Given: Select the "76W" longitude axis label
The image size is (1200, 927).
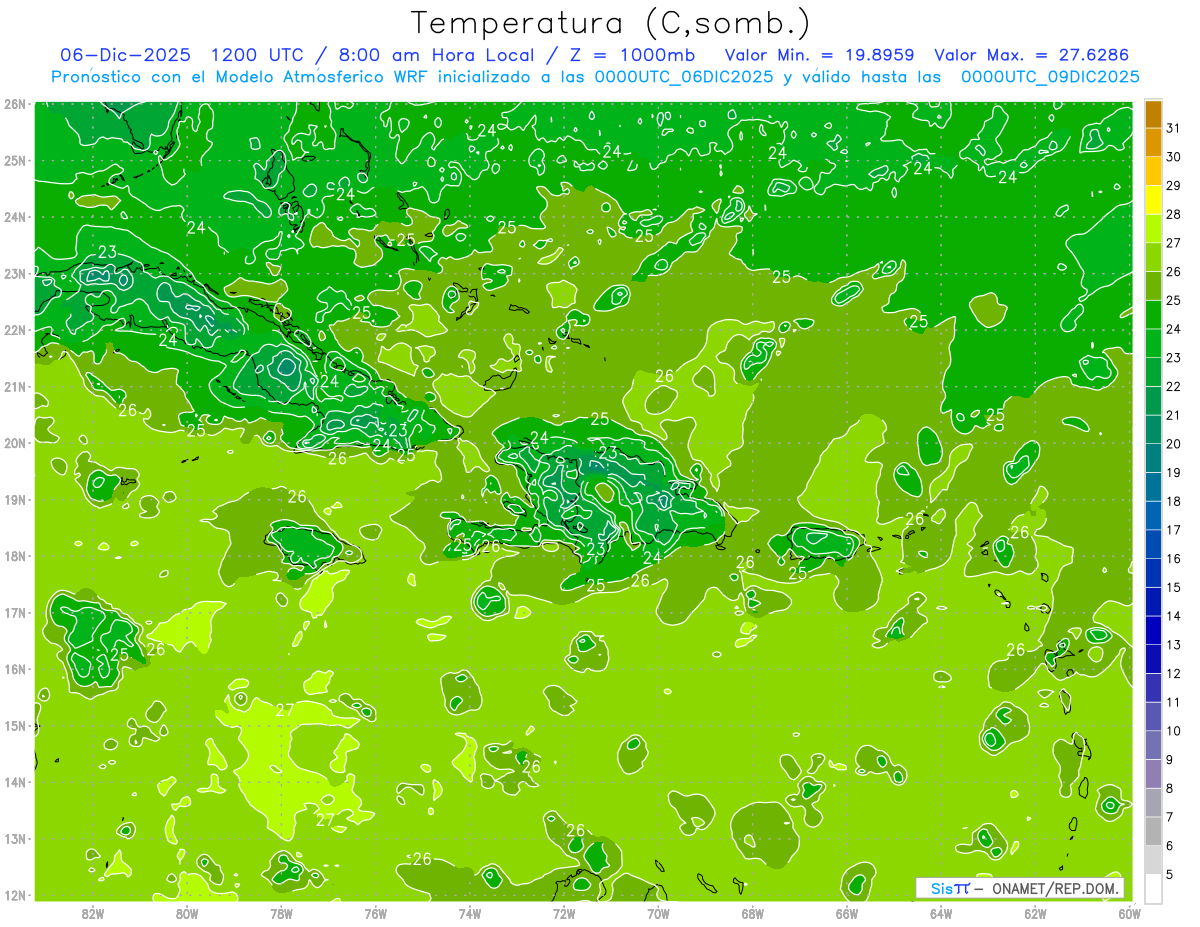Looking at the screenshot, I should pyautogui.click(x=375, y=913).
